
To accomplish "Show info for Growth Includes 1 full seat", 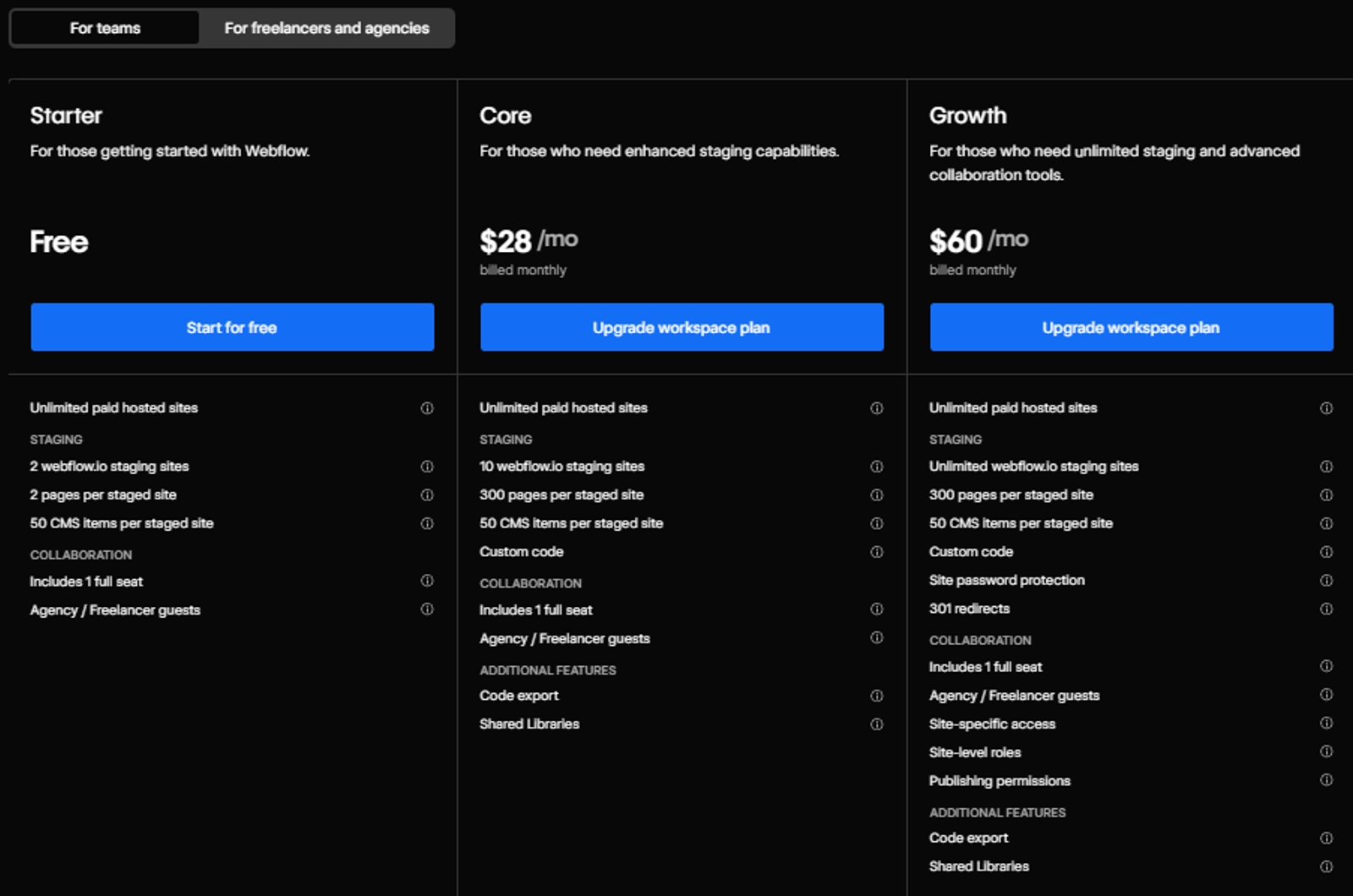I will tap(1327, 666).
